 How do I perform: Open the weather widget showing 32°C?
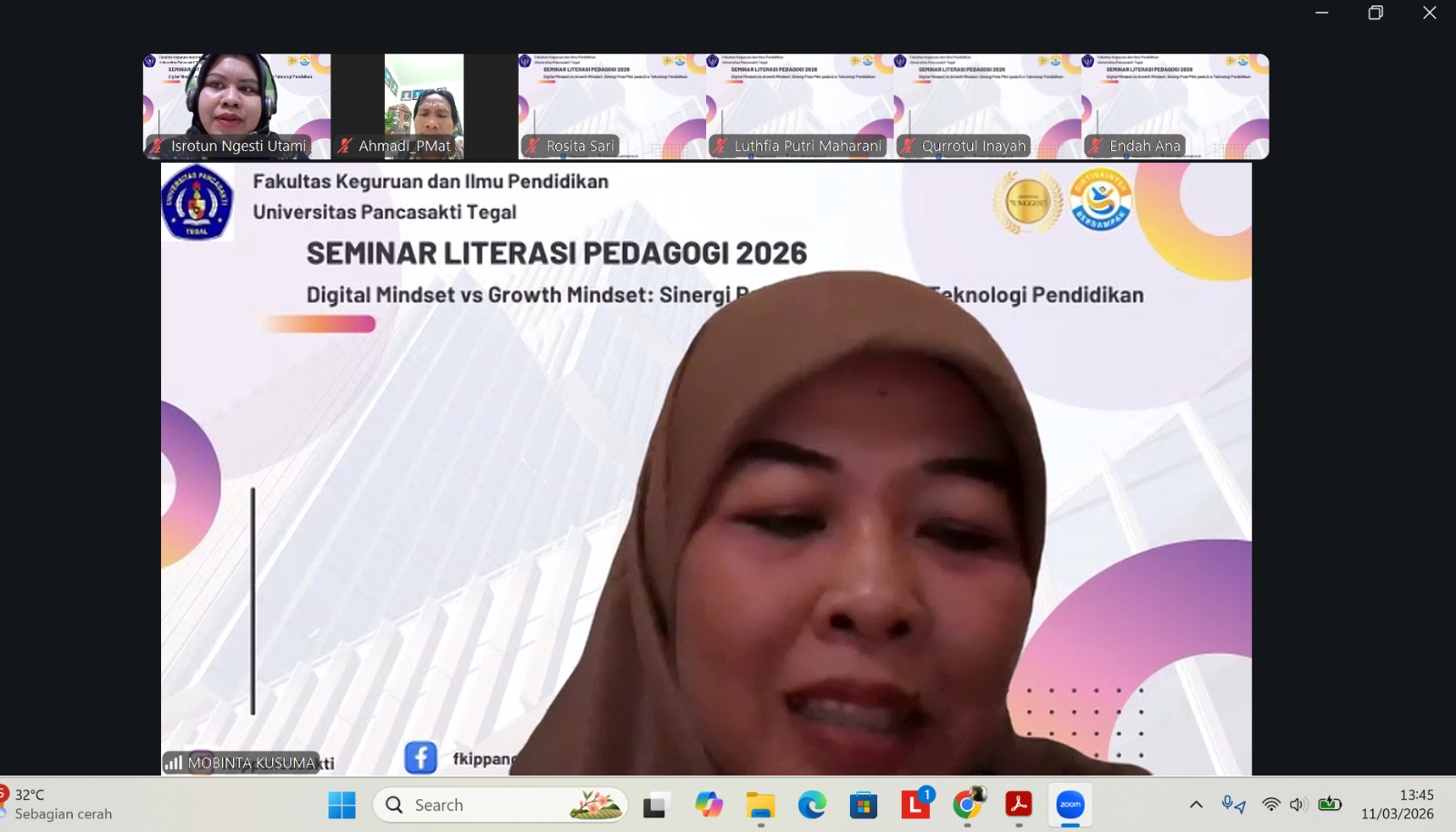point(56,805)
